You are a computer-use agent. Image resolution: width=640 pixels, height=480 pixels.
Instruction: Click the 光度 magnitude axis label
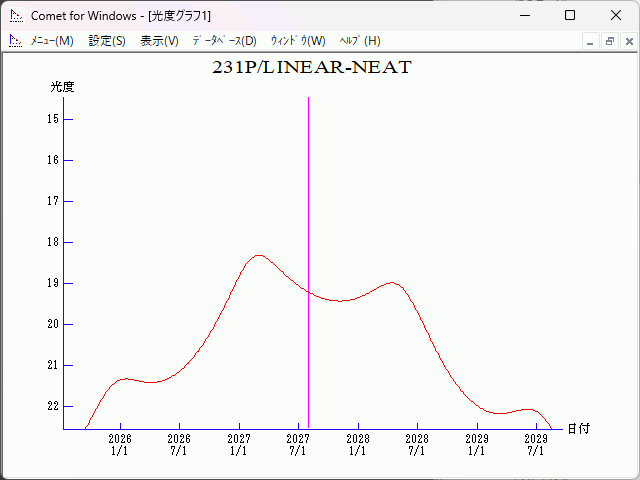coord(62,87)
